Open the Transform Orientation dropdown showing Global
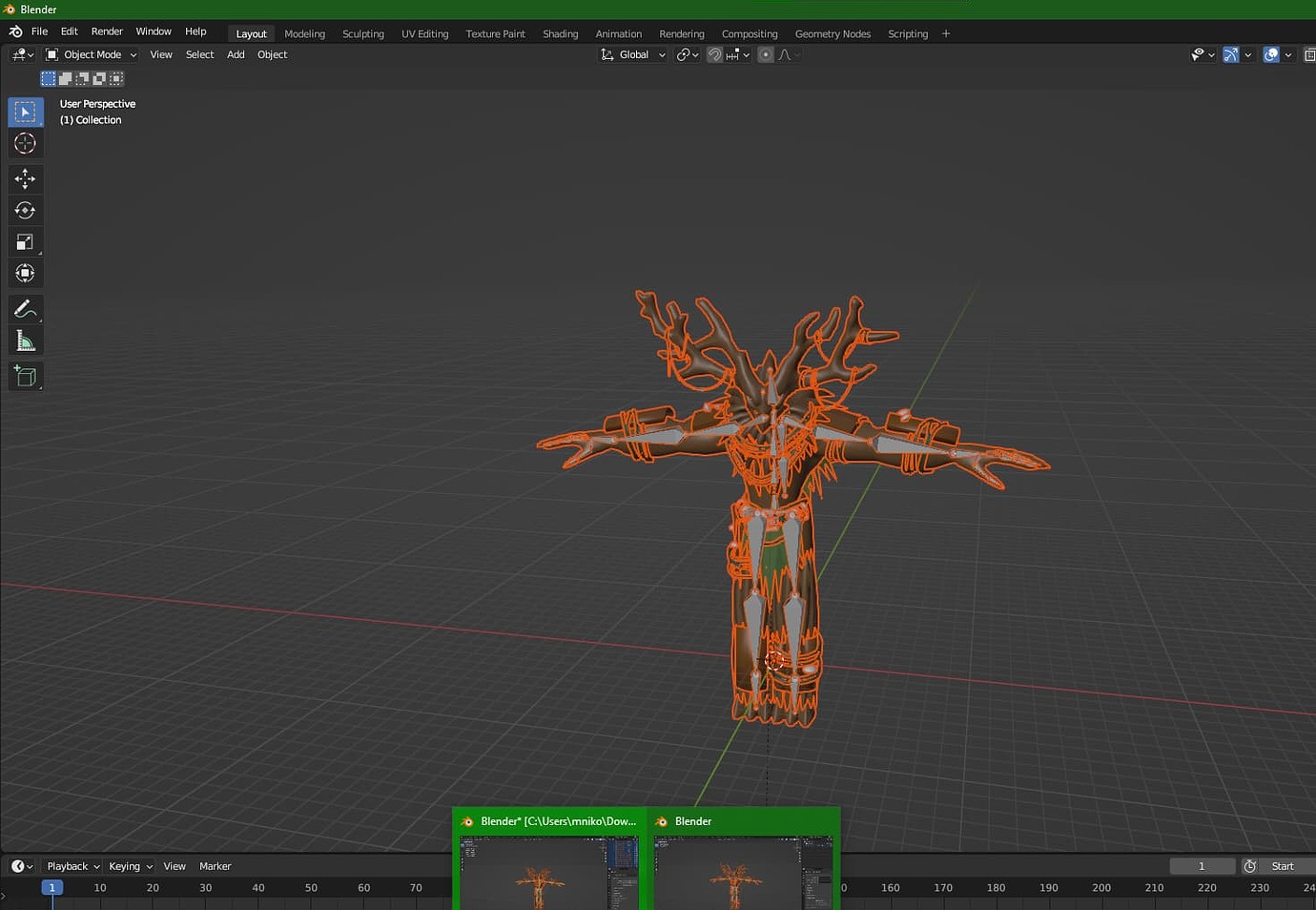This screenshot has width=1316, height=910. 632,54
